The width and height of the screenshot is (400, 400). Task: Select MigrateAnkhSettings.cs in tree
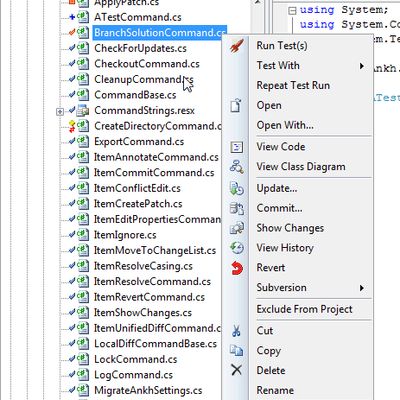148,390
